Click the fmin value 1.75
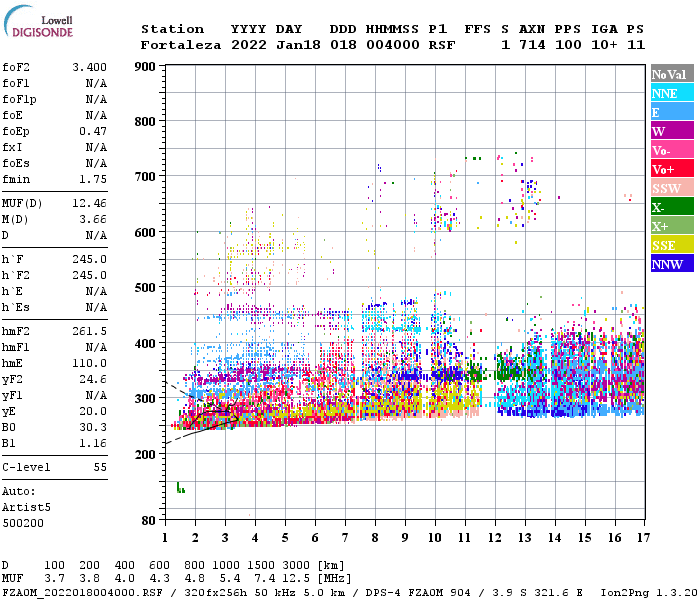Viewport: 700px width, 600px height. pyautogui.click(x=93, y=179)
